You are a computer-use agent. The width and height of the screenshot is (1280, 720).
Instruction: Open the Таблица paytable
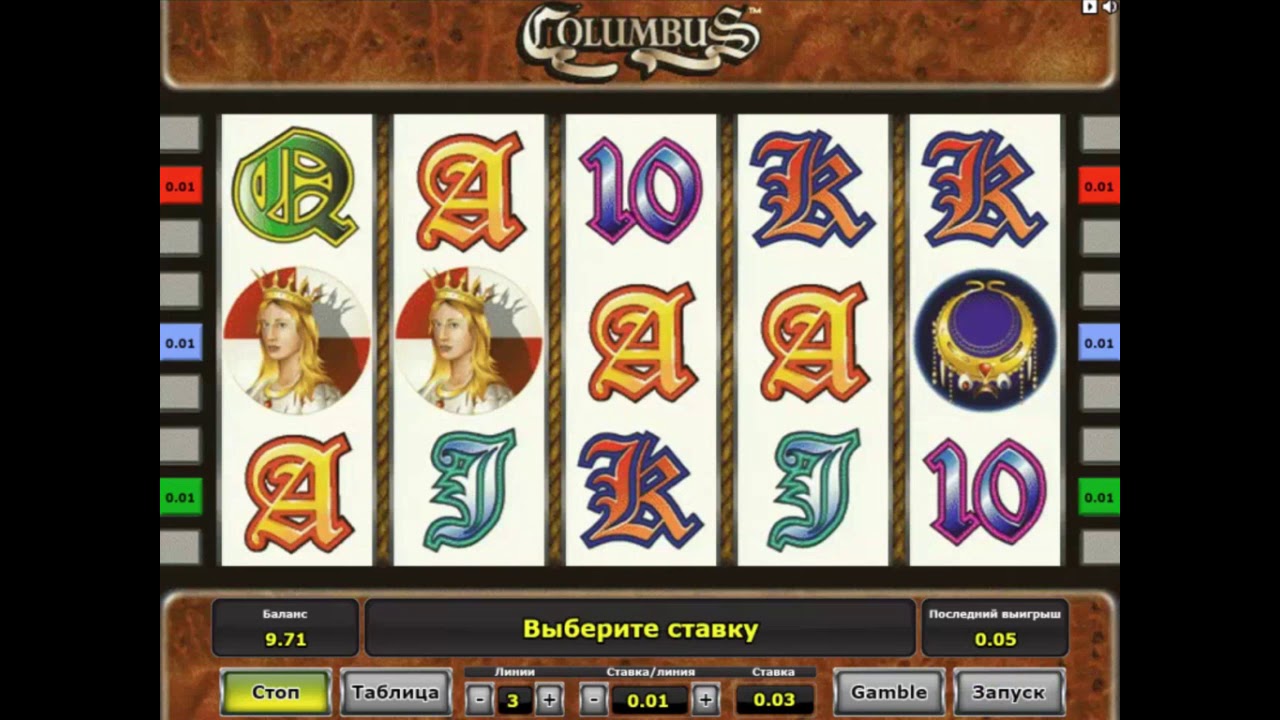tap(396, 692)
